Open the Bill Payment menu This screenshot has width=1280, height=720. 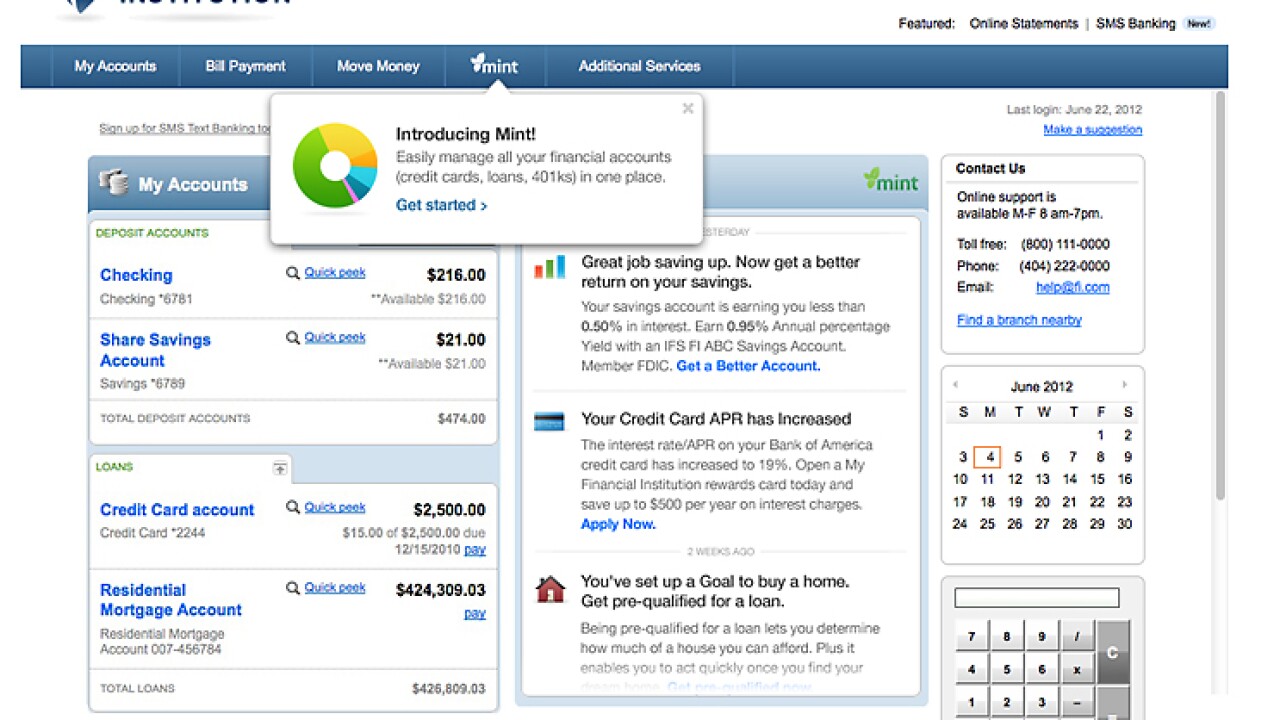(x=245, y=66)
